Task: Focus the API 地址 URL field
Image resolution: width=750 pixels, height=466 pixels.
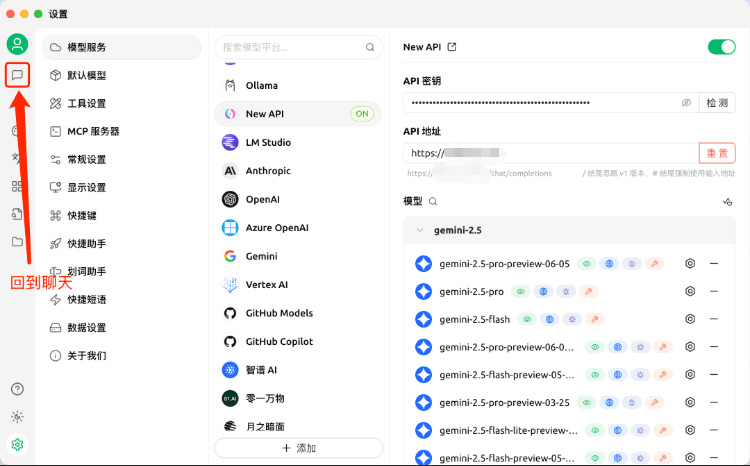Action: (x=551, y=153)
